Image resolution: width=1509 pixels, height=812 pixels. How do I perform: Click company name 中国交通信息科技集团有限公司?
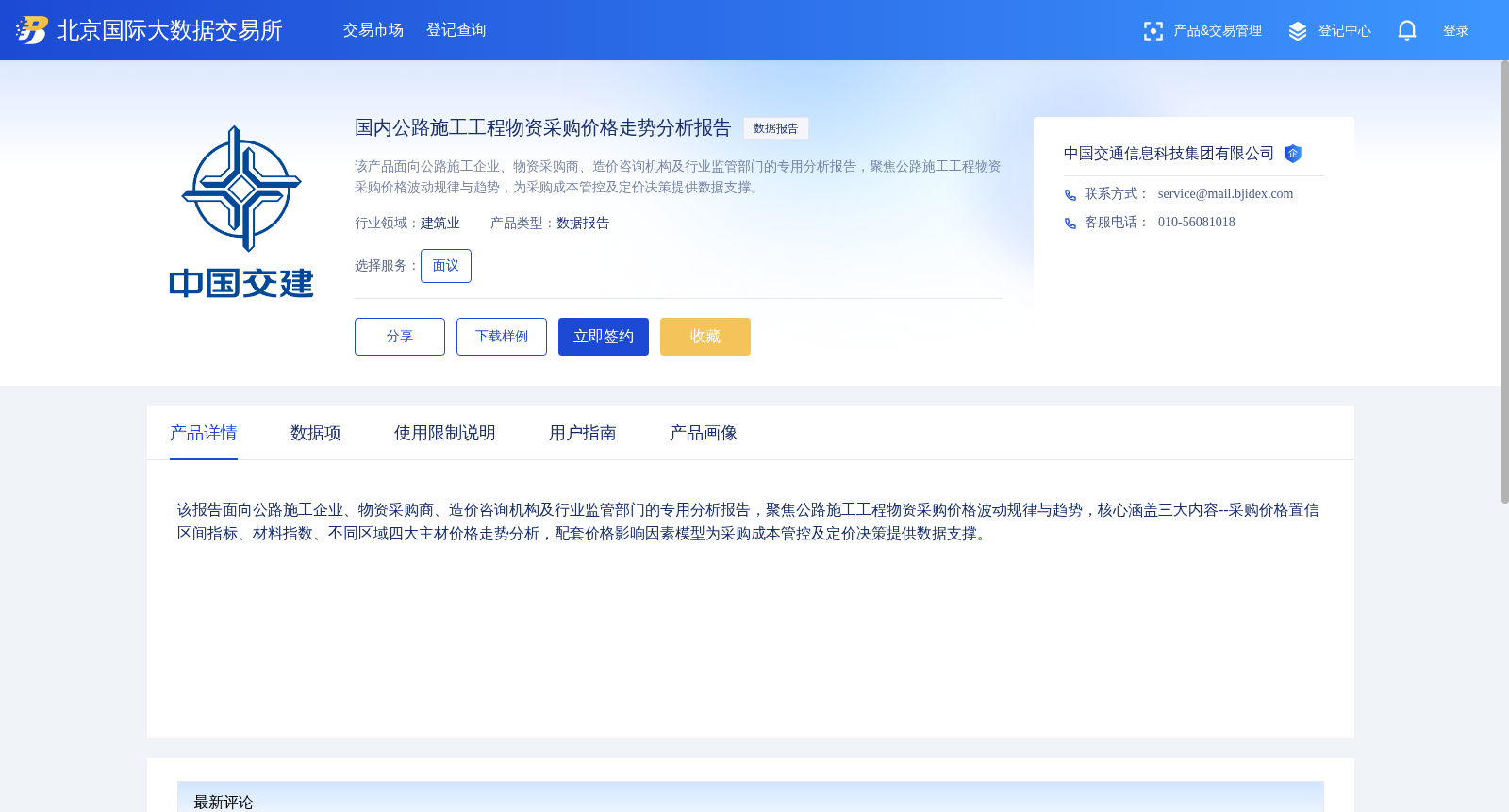click(x=1169, y=154)
